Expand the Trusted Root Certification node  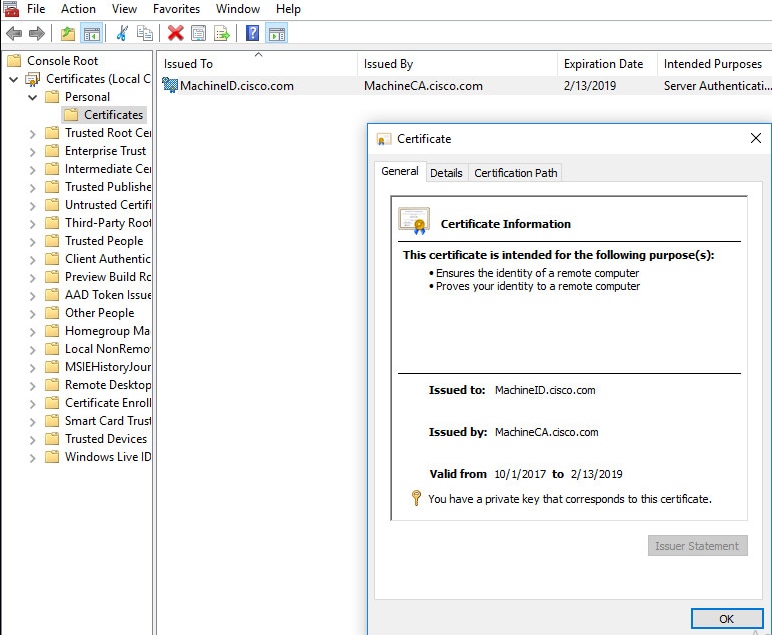click(x=32, y=133)
